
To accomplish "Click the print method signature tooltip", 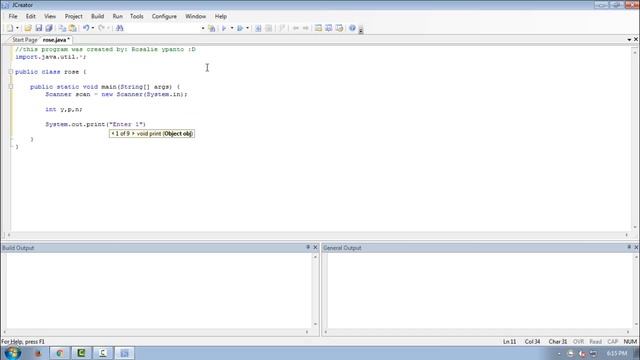I will [152, 133].
